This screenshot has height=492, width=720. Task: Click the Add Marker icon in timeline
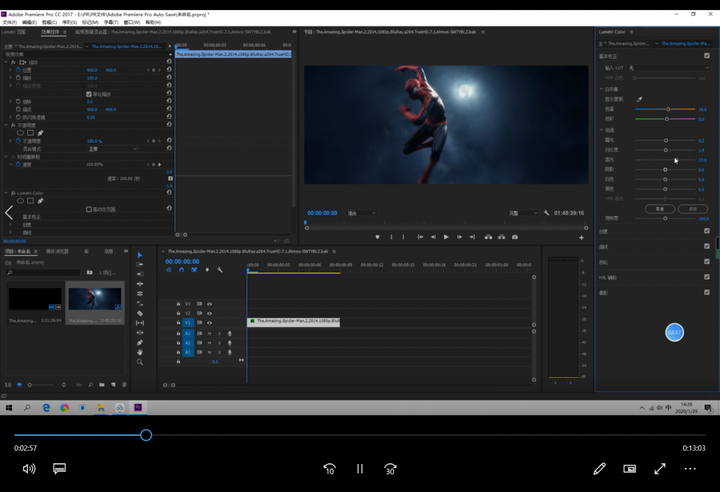[207, 270]
